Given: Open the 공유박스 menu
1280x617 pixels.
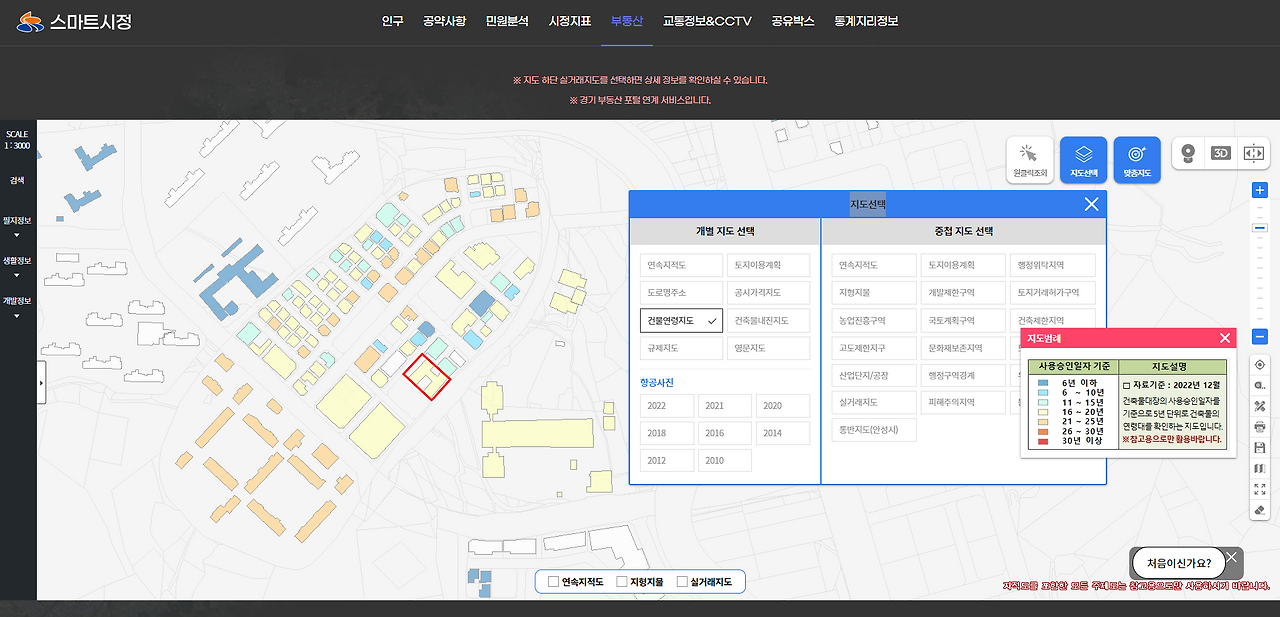Looking at the screenshot, I should (x=792, y=21).
